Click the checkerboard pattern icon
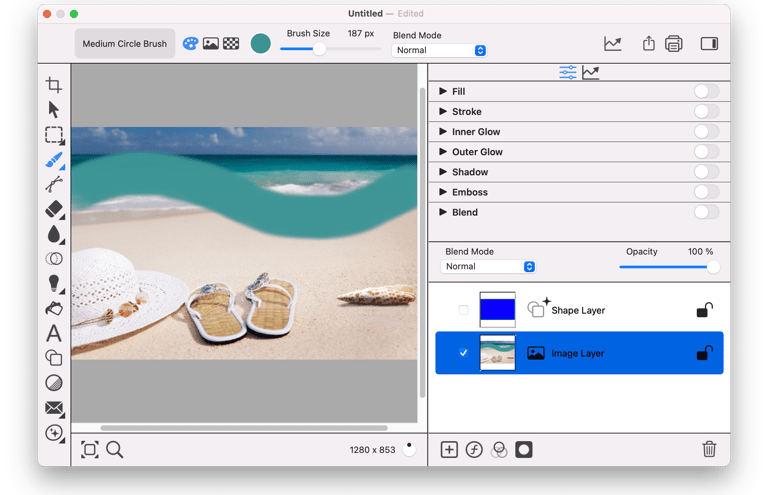 pos(231,44)
